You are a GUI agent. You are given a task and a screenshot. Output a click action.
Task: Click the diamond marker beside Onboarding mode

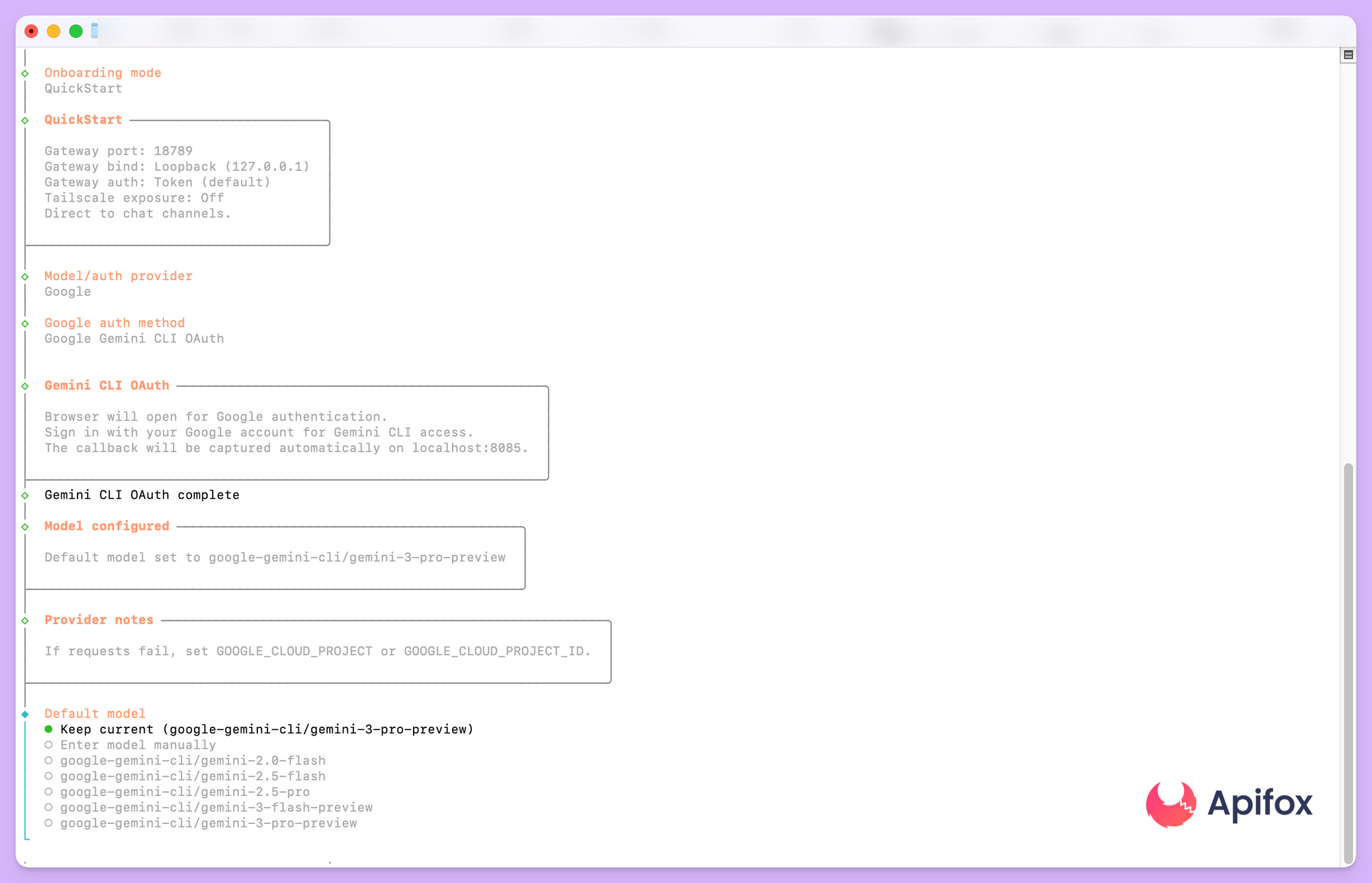[x=25, y=73]
